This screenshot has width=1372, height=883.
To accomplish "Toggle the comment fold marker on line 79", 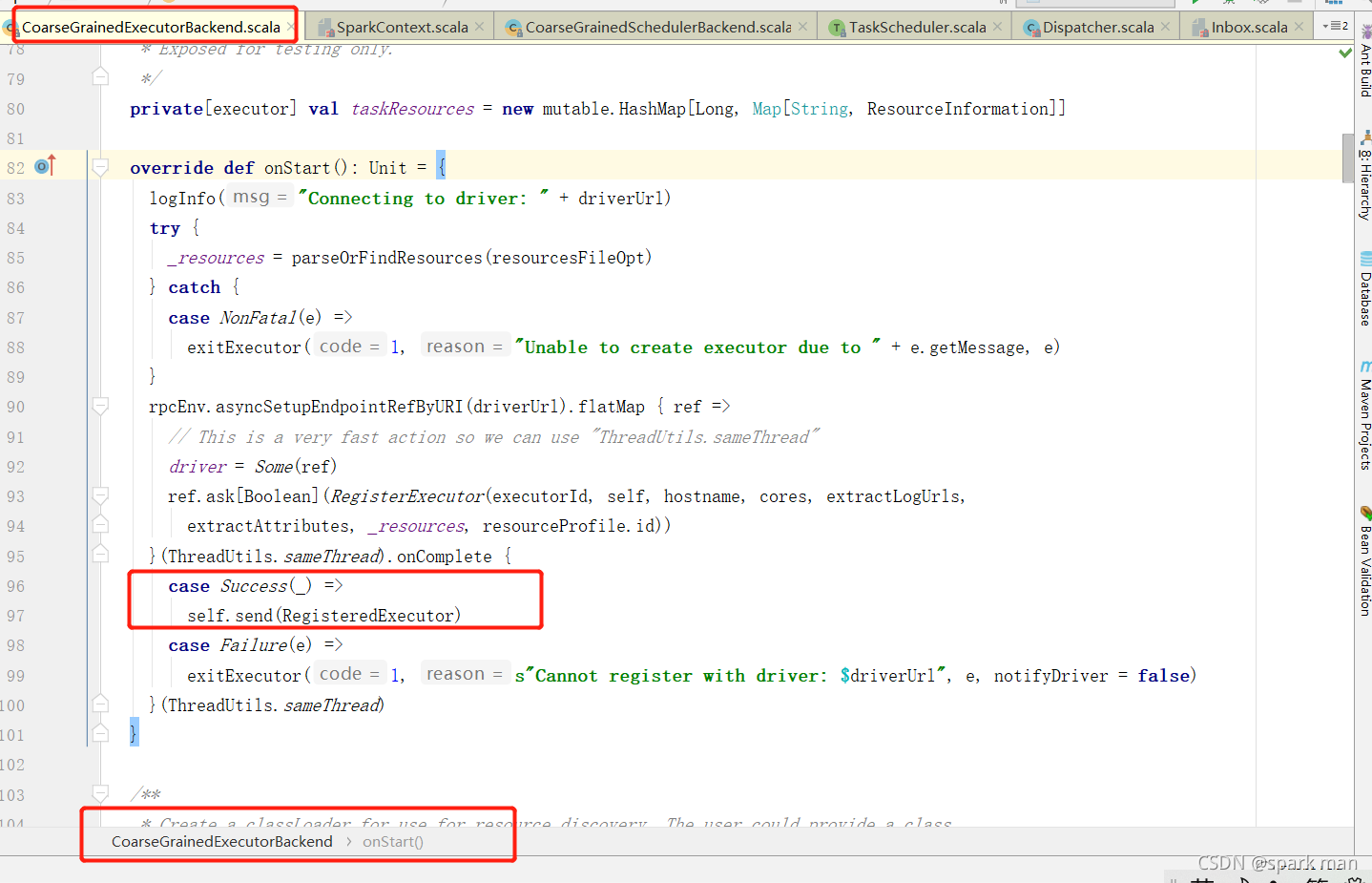I will coord(100,76).
